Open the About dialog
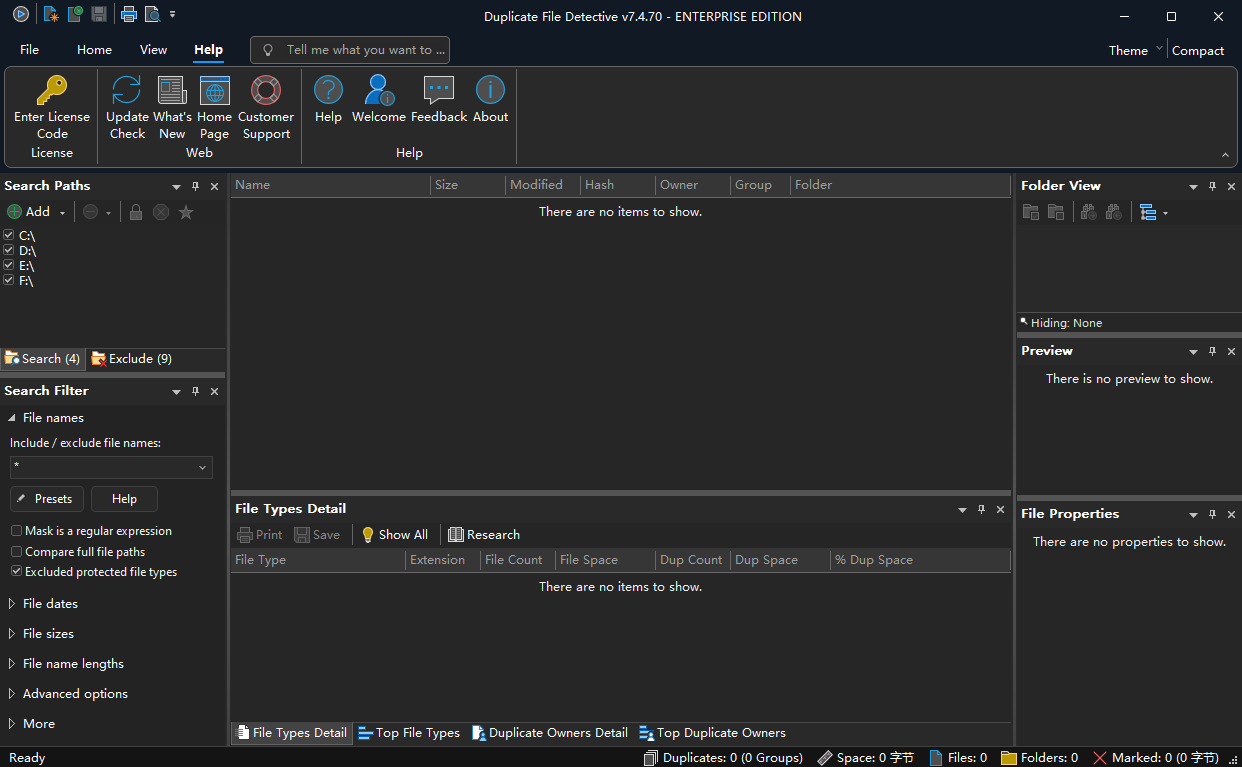This screenshot has width=1242, height=767. point(490,100)
